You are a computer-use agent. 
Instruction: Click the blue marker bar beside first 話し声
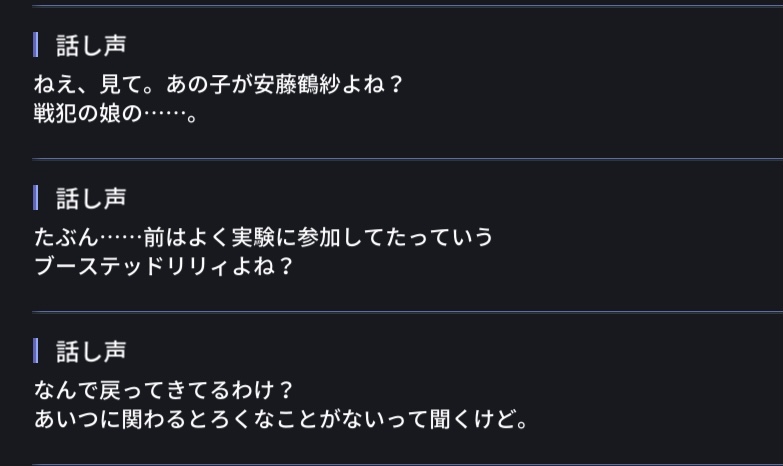coord(36,45)
